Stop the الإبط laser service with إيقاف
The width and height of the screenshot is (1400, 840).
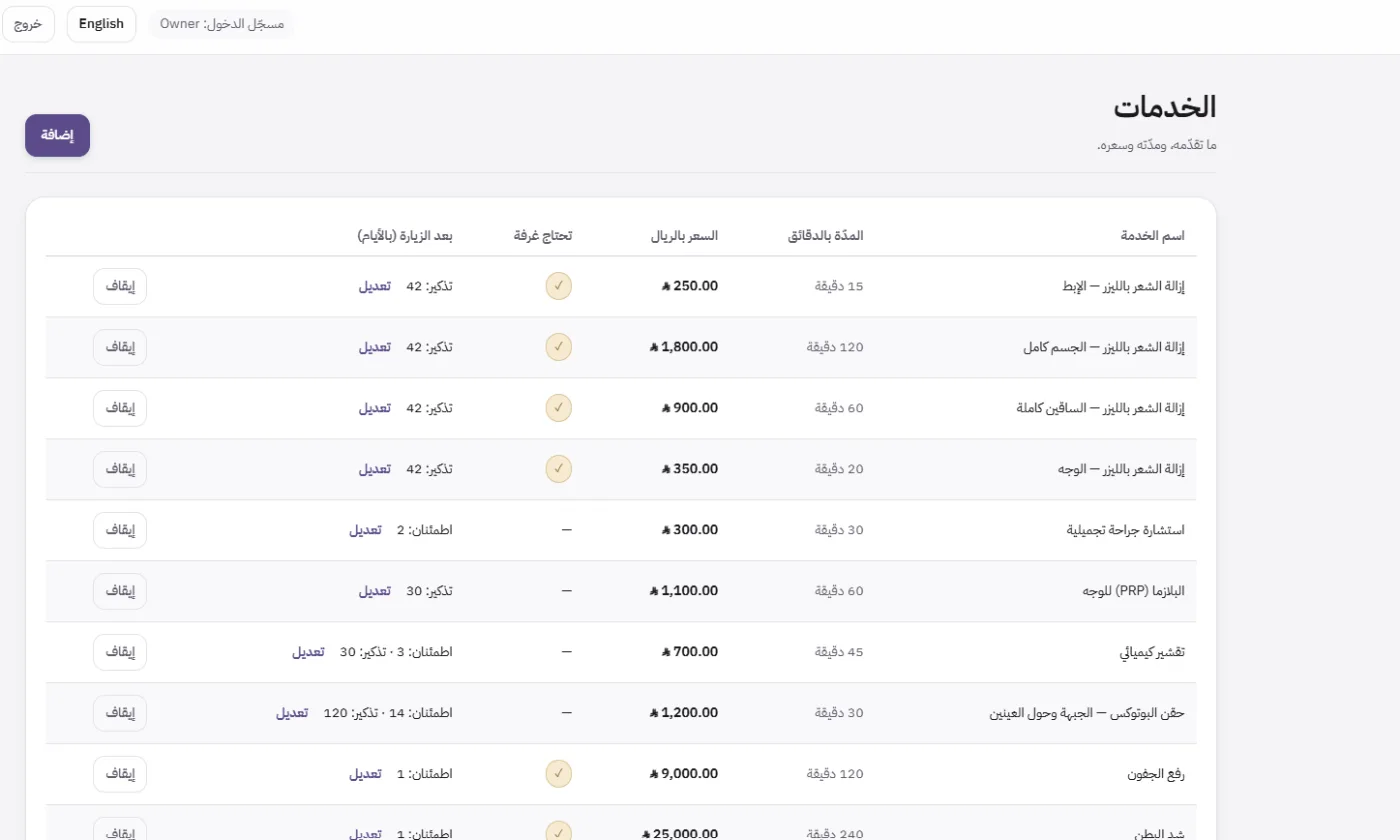120,286
